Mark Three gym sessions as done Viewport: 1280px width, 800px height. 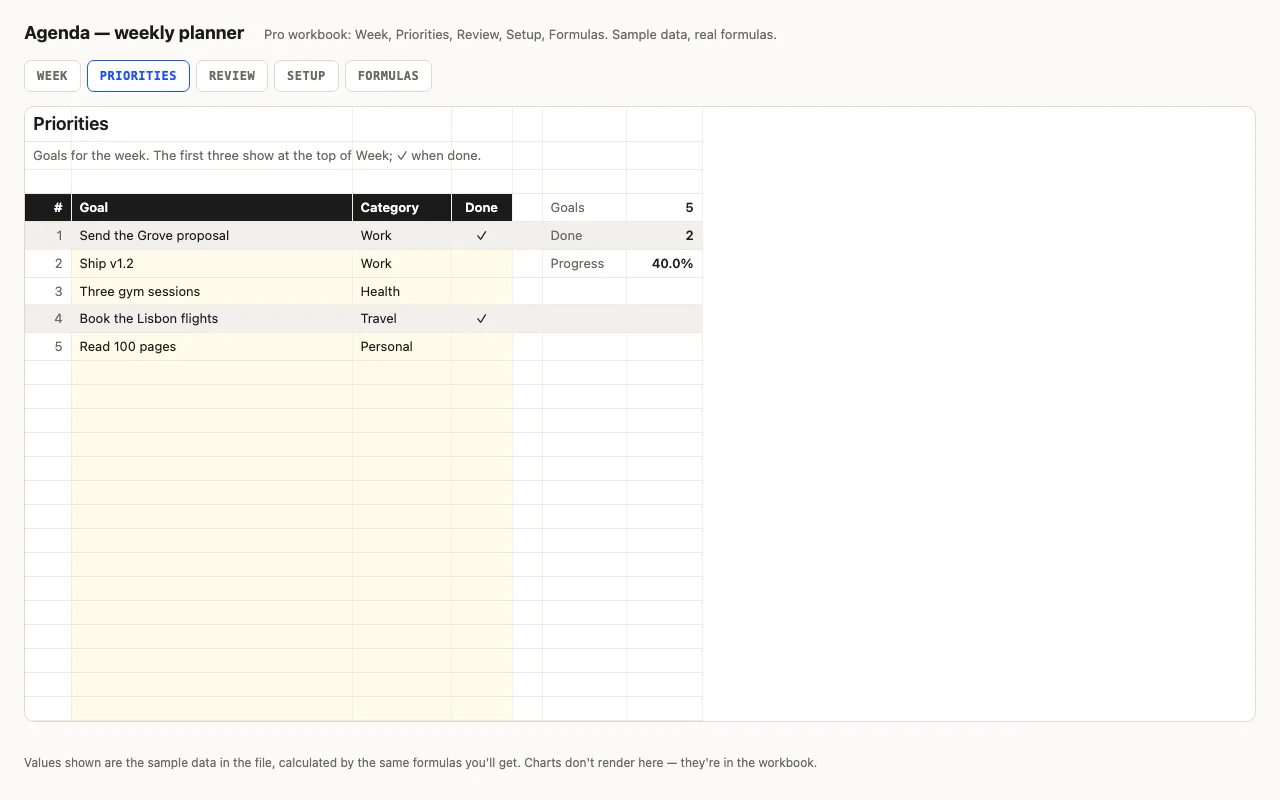pyautogui.click(x=482, y=292)
